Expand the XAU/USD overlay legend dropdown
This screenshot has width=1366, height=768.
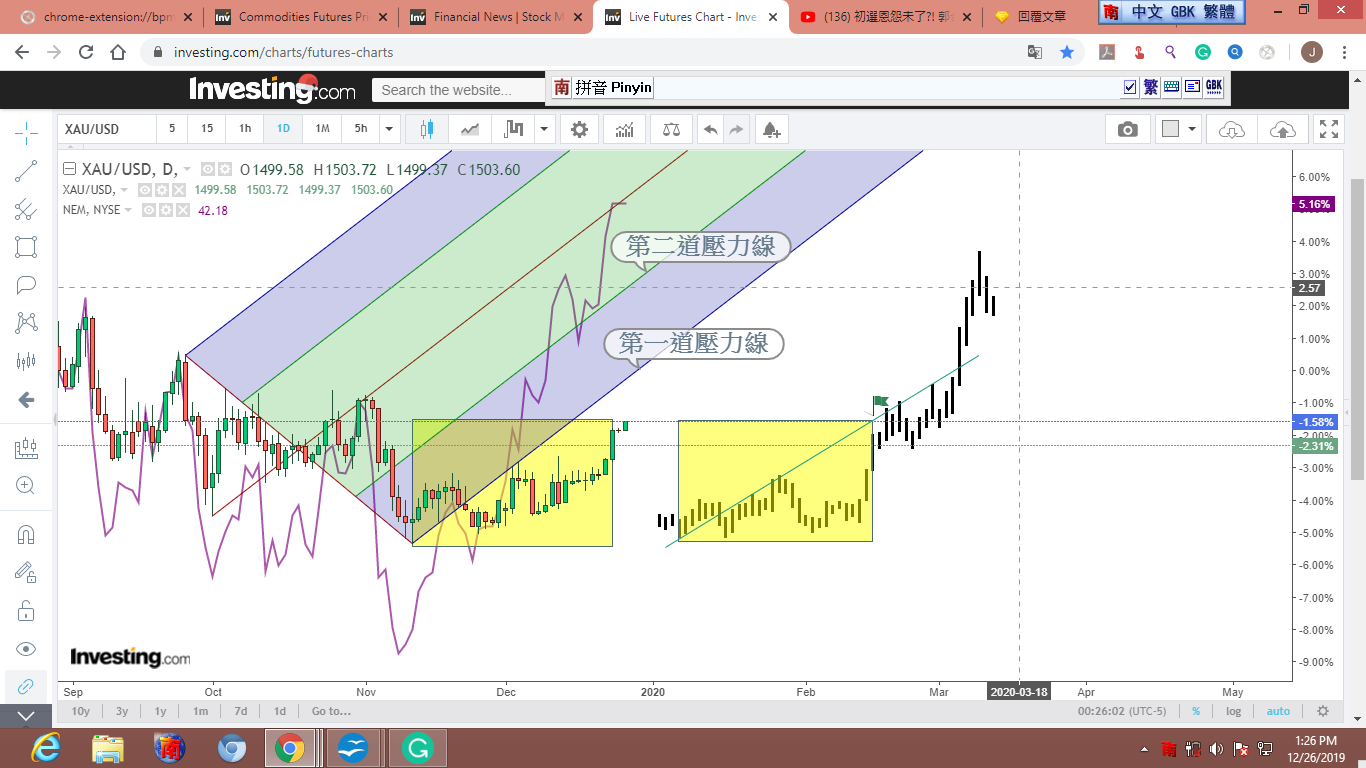point(124,190)
